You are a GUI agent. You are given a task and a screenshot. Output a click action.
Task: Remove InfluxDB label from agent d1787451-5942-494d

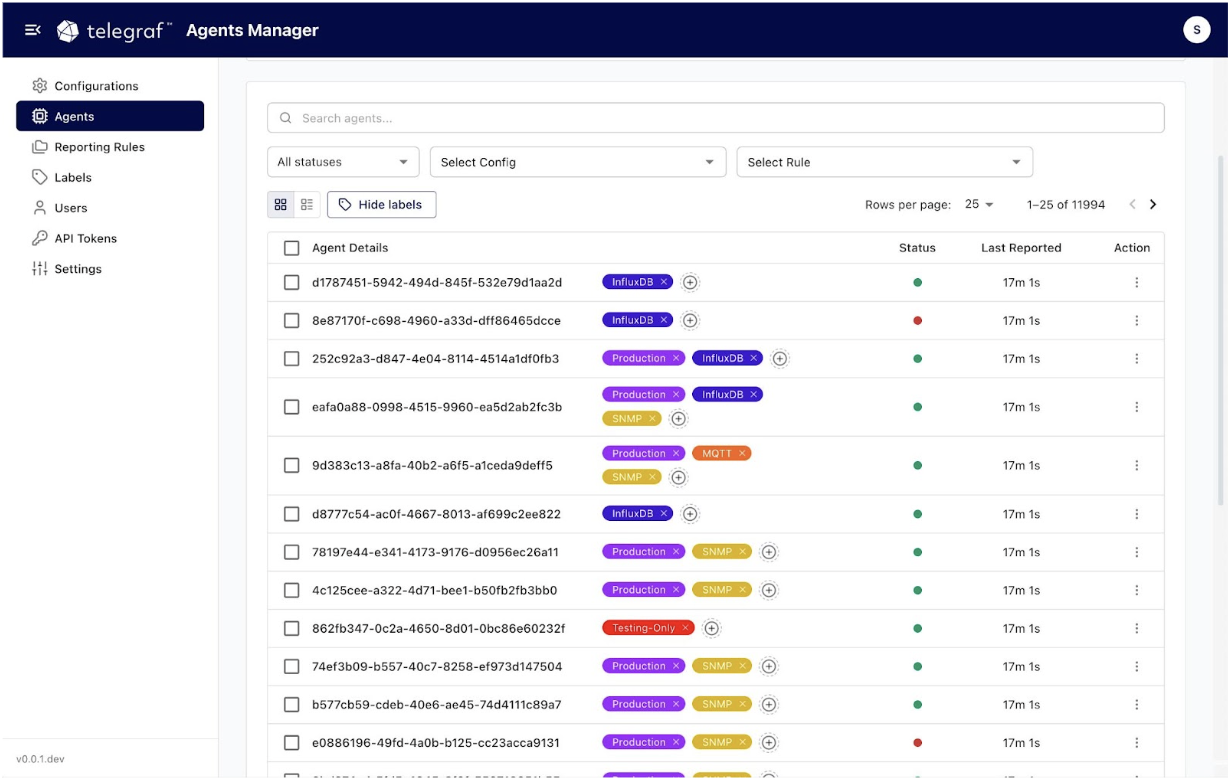tap(664, 282)
